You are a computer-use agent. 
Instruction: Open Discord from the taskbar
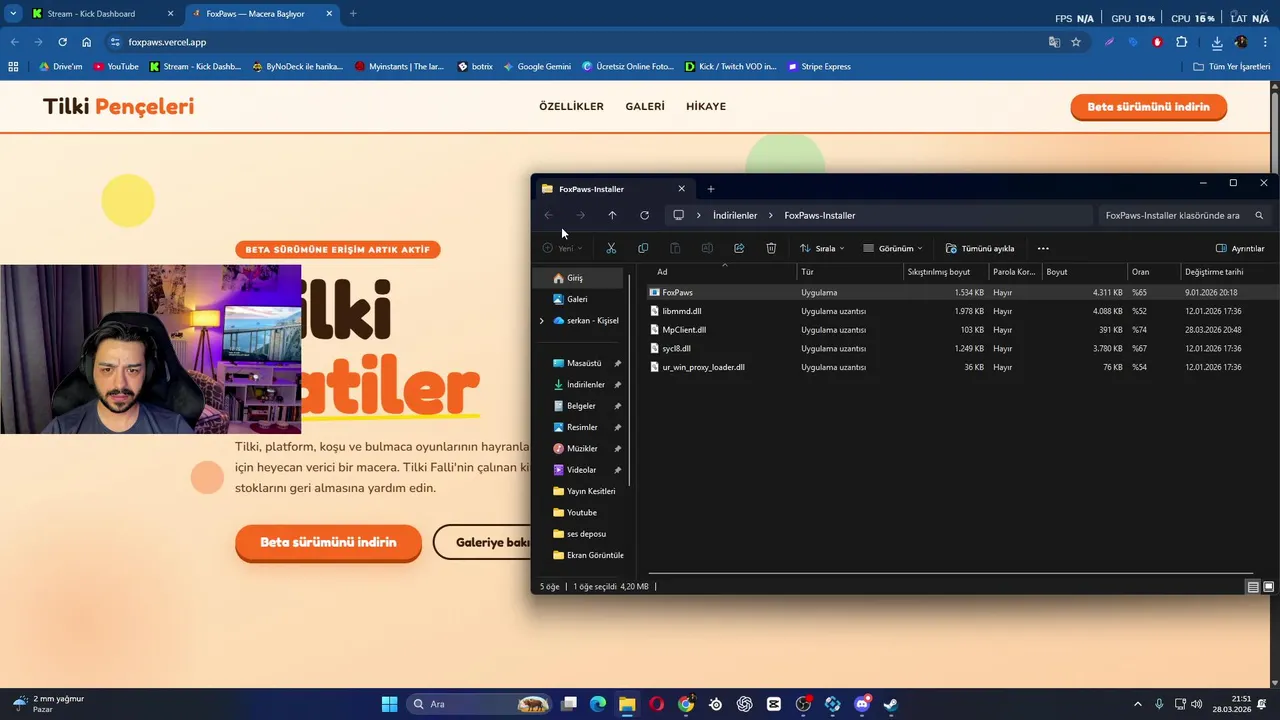pos(862,704)
